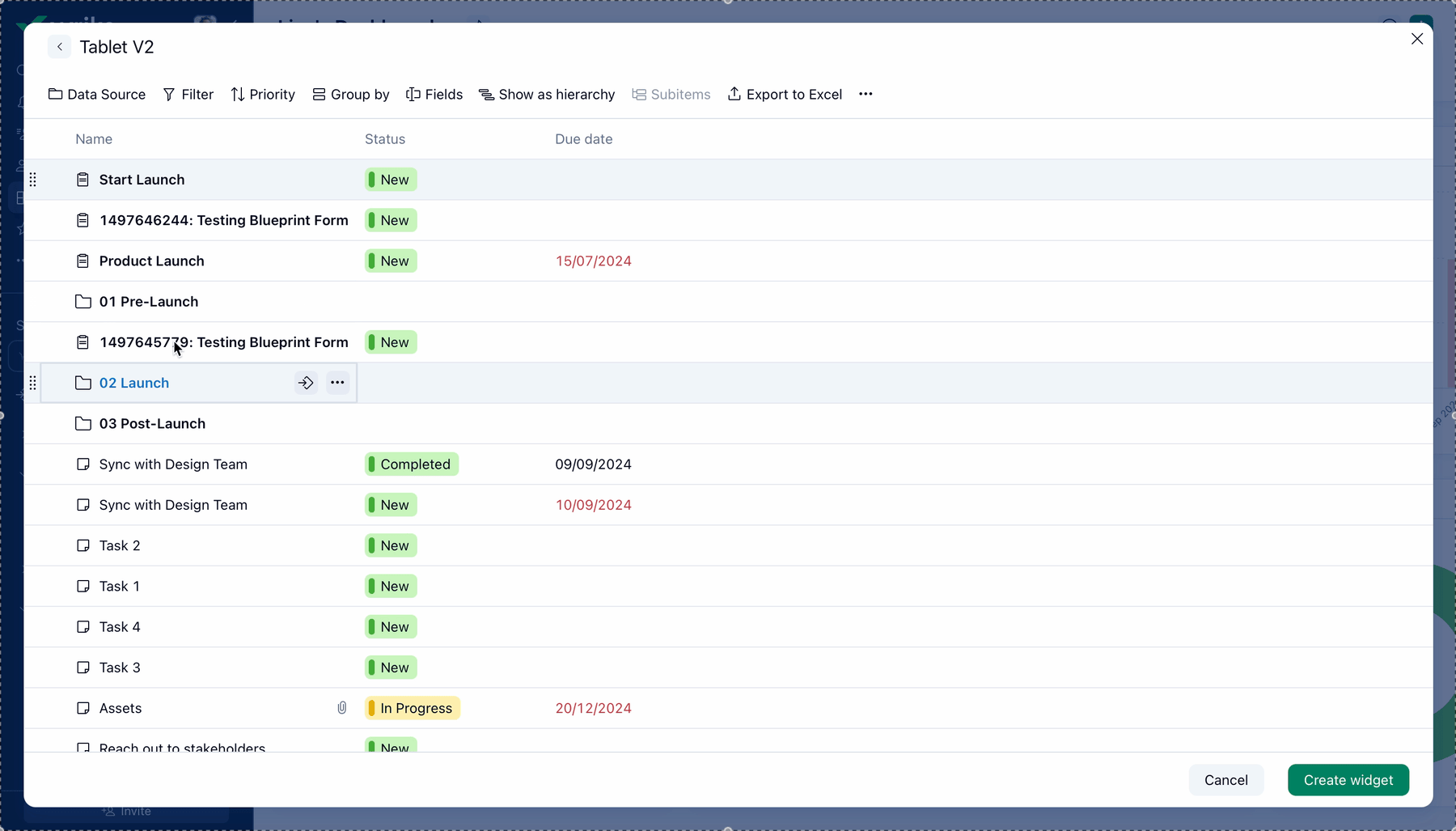Click the Completed status badge
This screenshot has height=831, width=1456.
412,464
